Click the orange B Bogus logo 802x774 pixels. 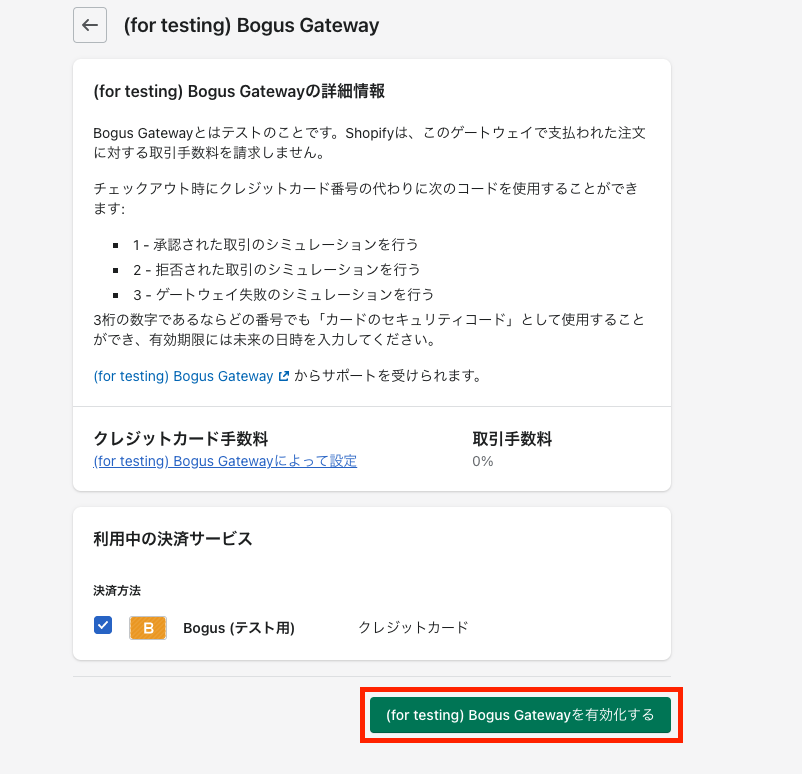148,628
